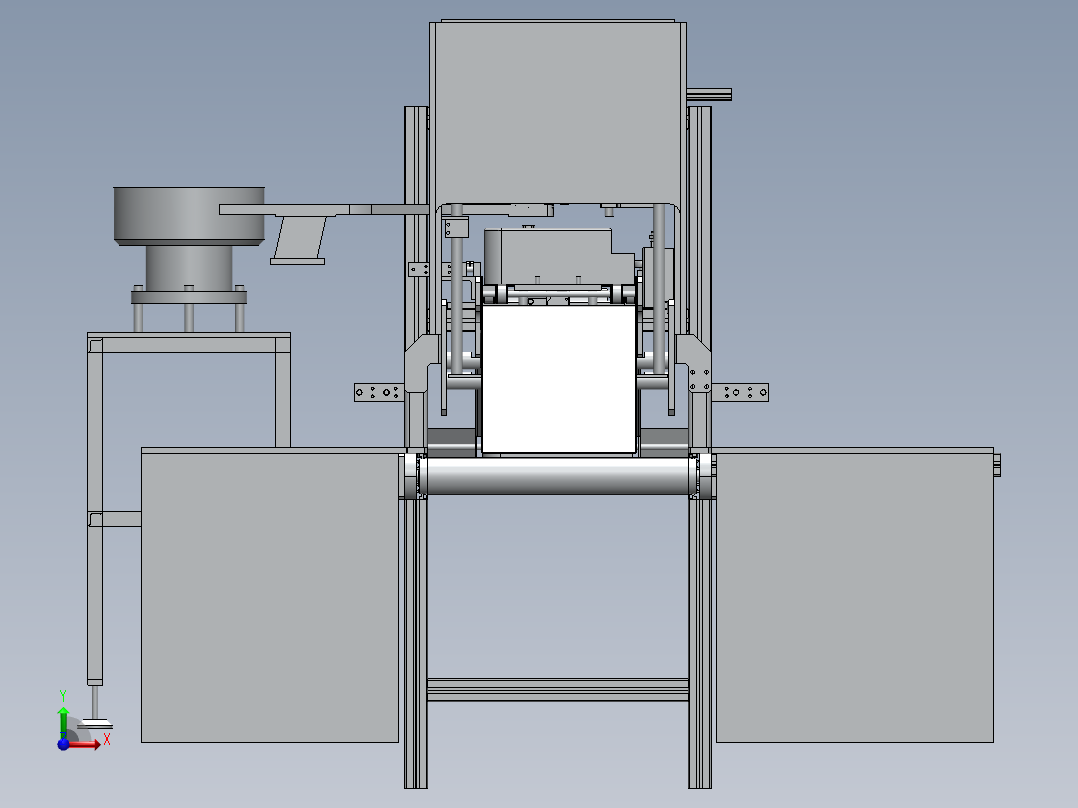Click the blue Z axis ball of triad
This screenshot has height=808, width=1078.
63,745
